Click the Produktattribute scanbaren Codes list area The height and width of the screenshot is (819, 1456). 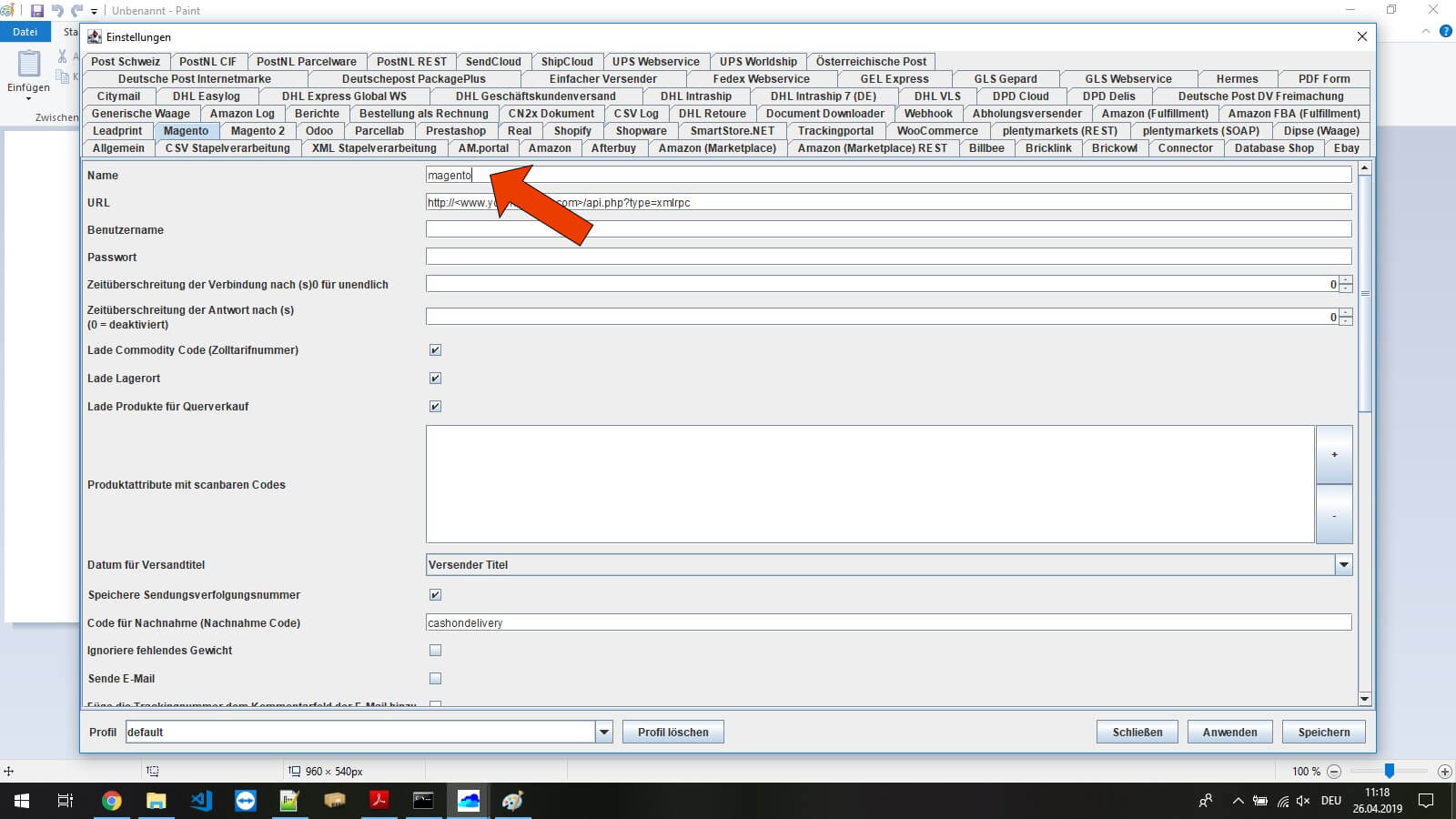coord(870,484)
